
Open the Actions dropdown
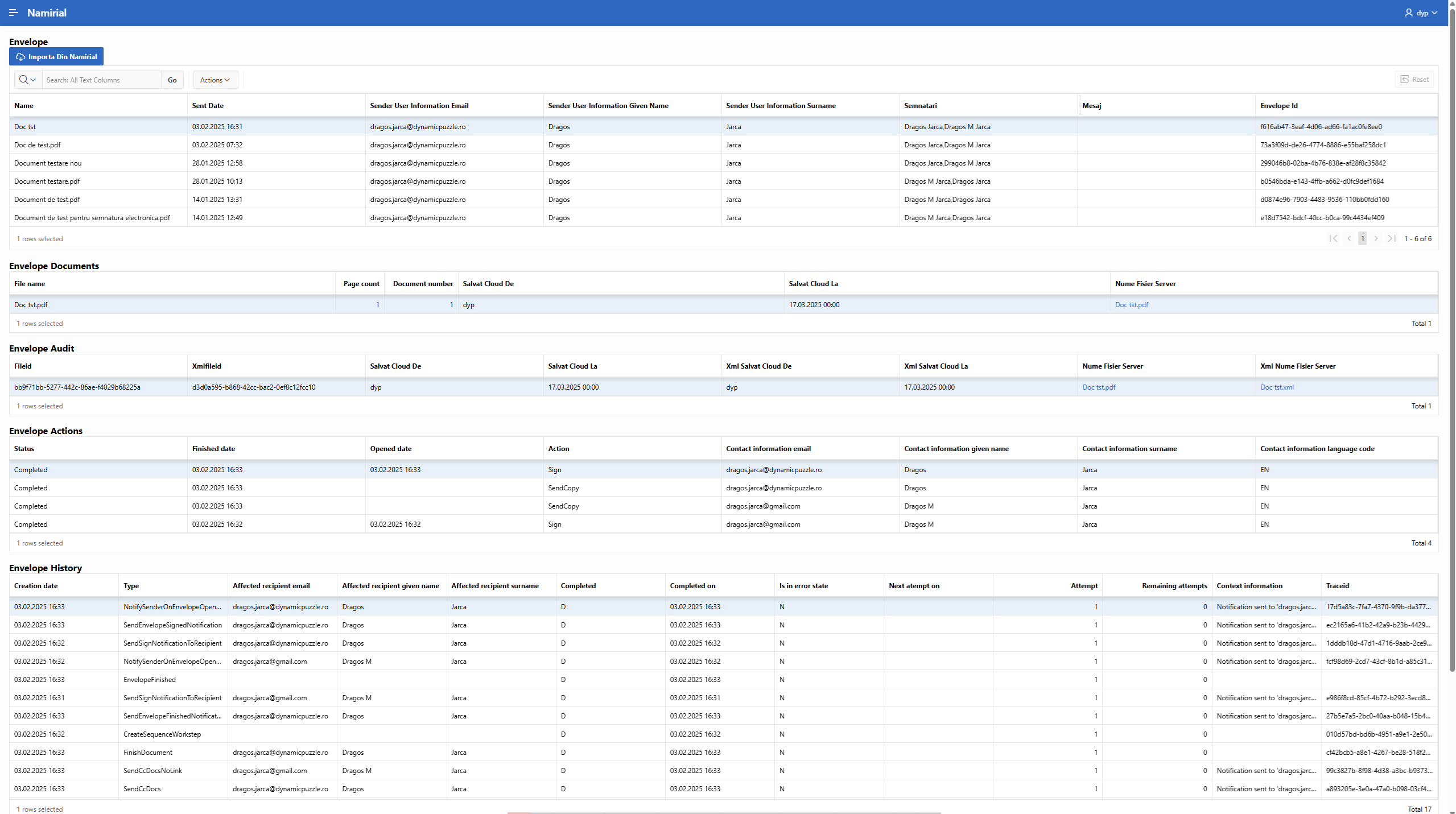coord(215,80)
